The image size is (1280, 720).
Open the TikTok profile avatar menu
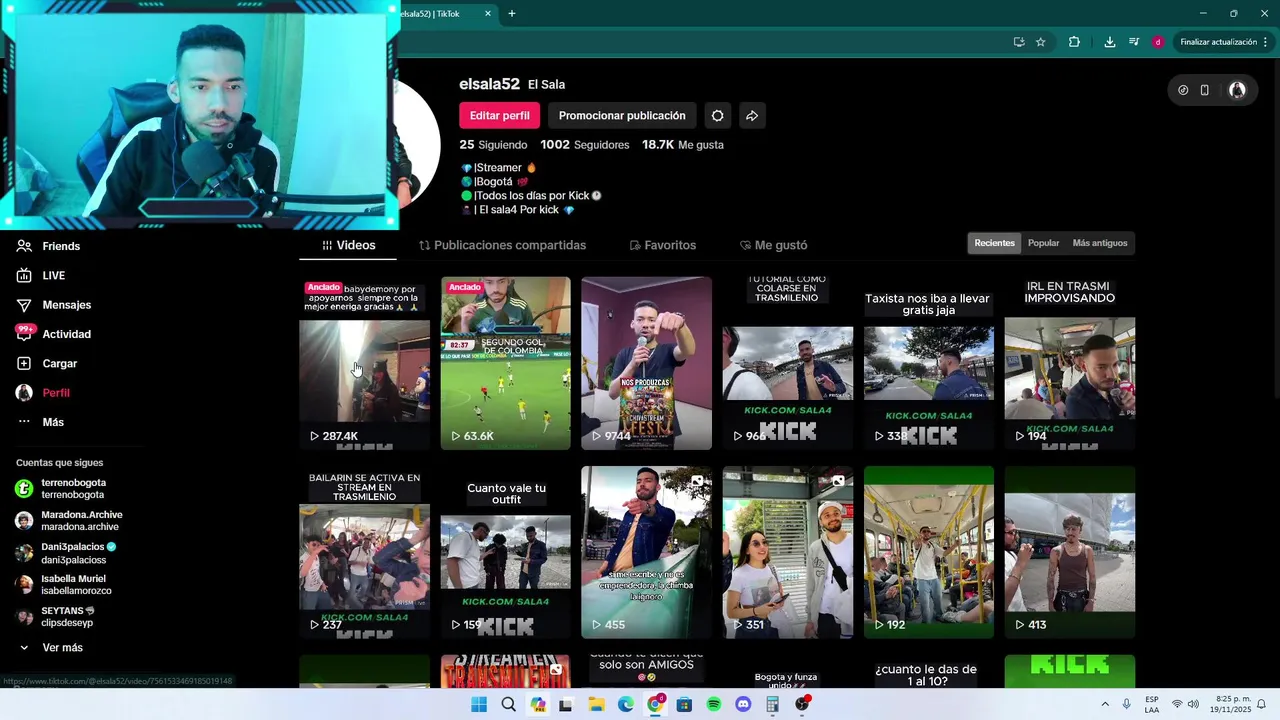[1237, 90]
